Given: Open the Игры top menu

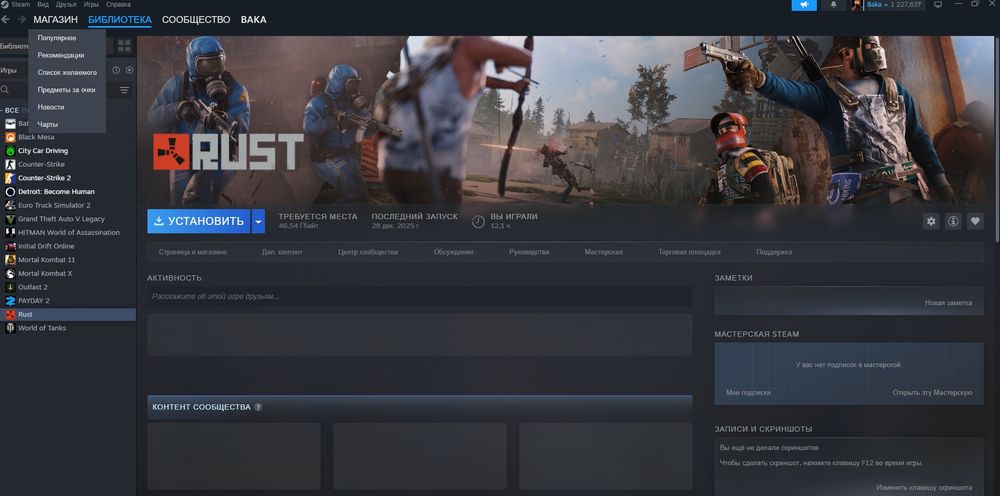Looking at the screenshot, I should [x=91, y=4].
